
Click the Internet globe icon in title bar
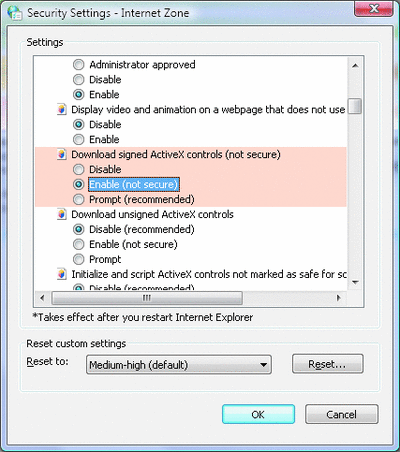pyautogui.click(x=15, y=13)
